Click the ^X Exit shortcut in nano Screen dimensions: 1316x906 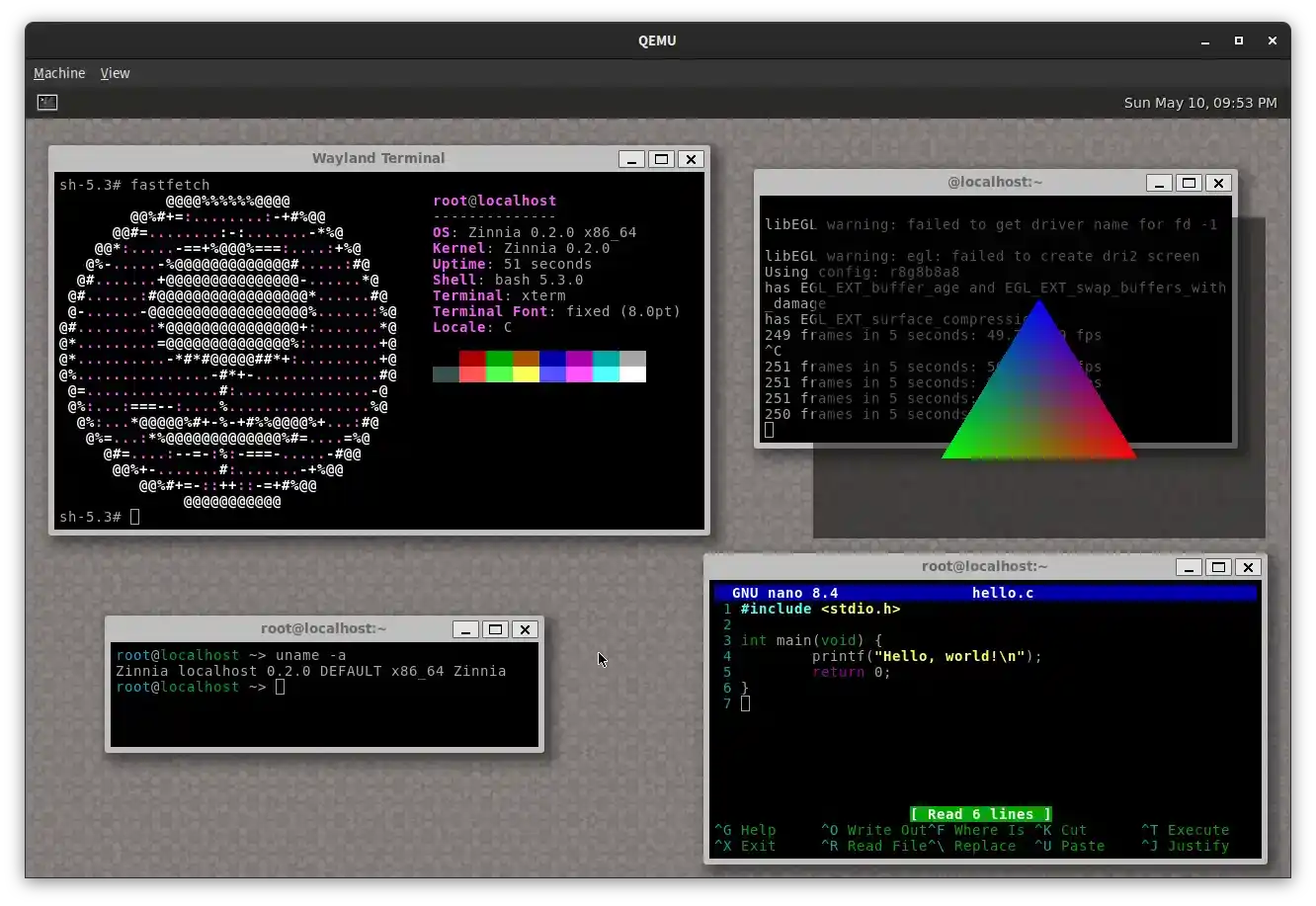pyautogui.click(x=745, y=846)
